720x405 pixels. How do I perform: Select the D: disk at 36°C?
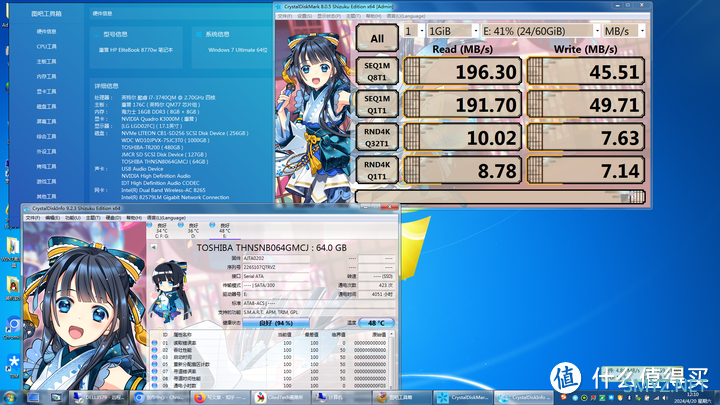click(193, 231)
